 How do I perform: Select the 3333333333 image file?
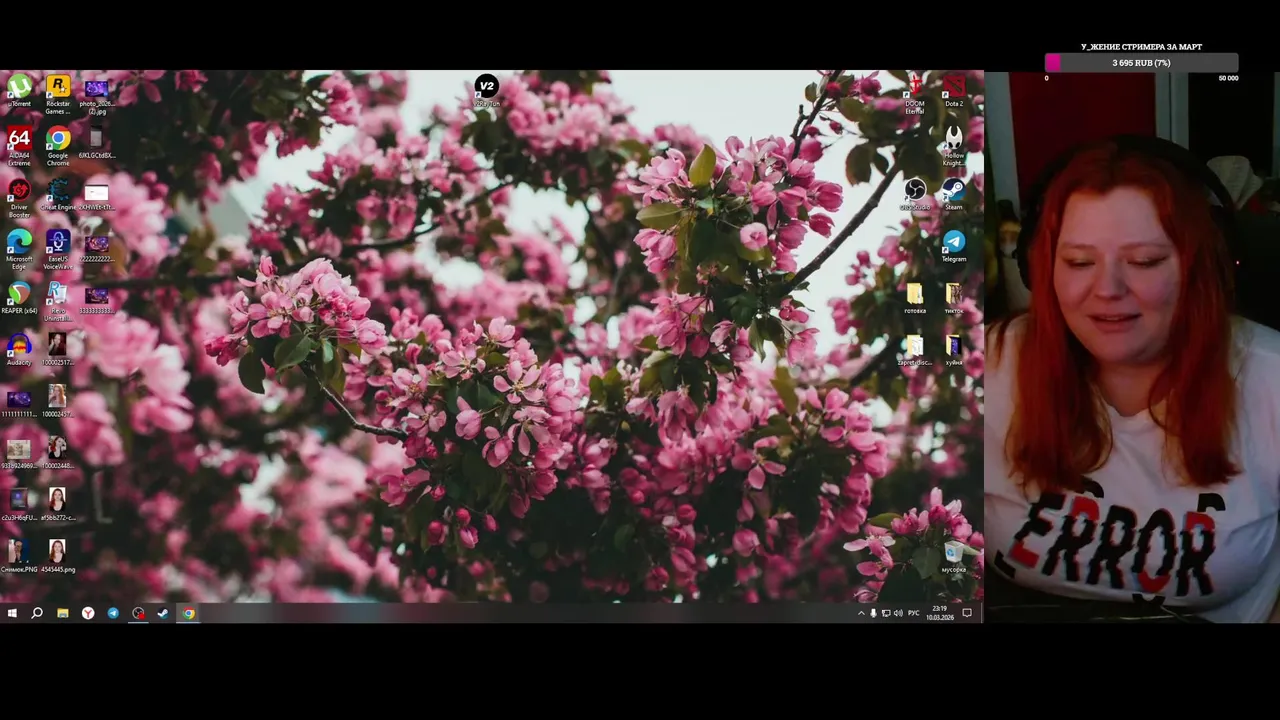96,298
